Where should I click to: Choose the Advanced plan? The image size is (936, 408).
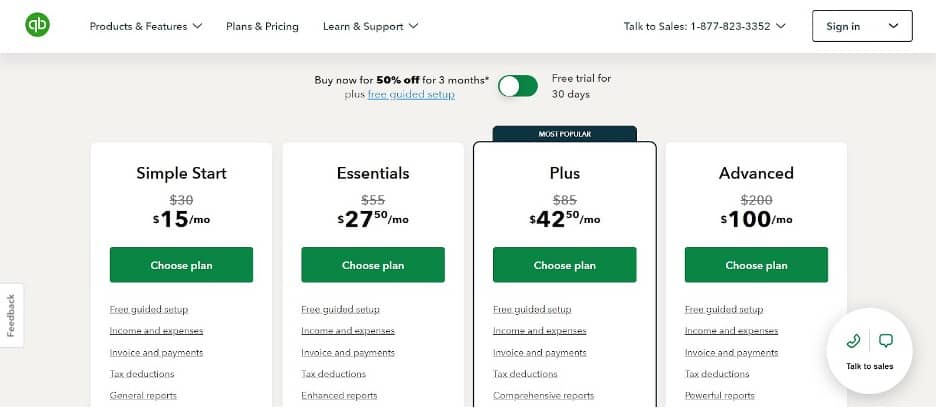coord(756,265)
